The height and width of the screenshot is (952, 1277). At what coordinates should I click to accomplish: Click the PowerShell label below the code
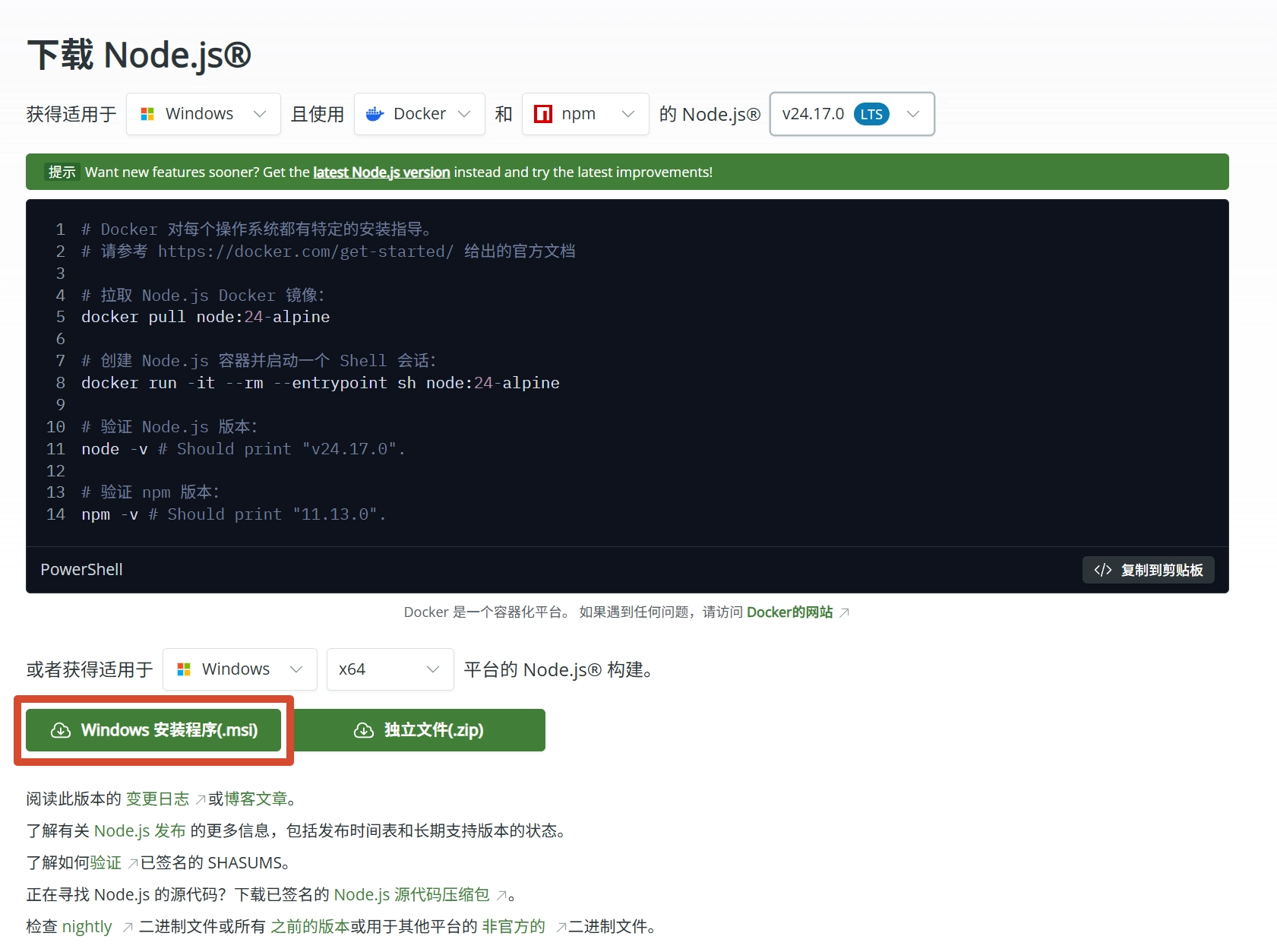[81, 570]
